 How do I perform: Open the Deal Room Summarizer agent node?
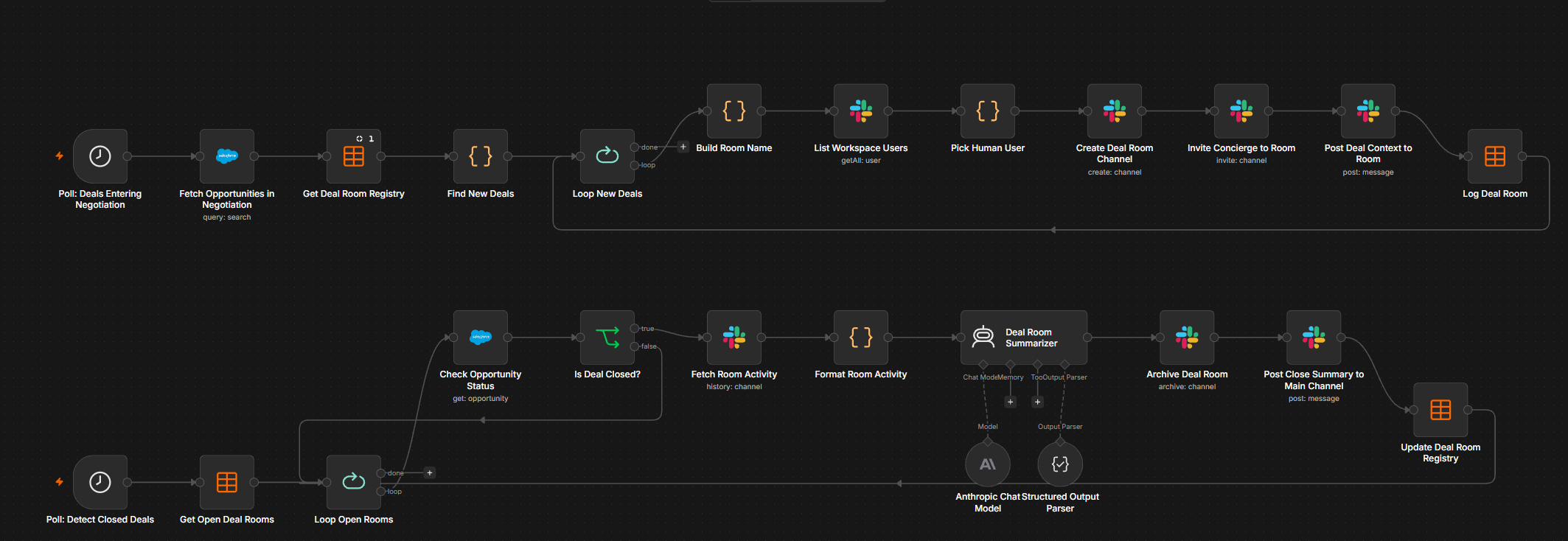[1024, 338]
